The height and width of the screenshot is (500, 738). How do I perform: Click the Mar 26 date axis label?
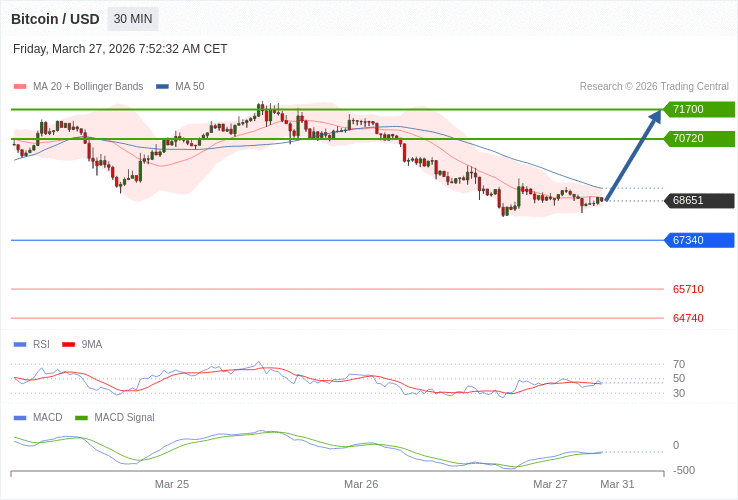point(361,484)
